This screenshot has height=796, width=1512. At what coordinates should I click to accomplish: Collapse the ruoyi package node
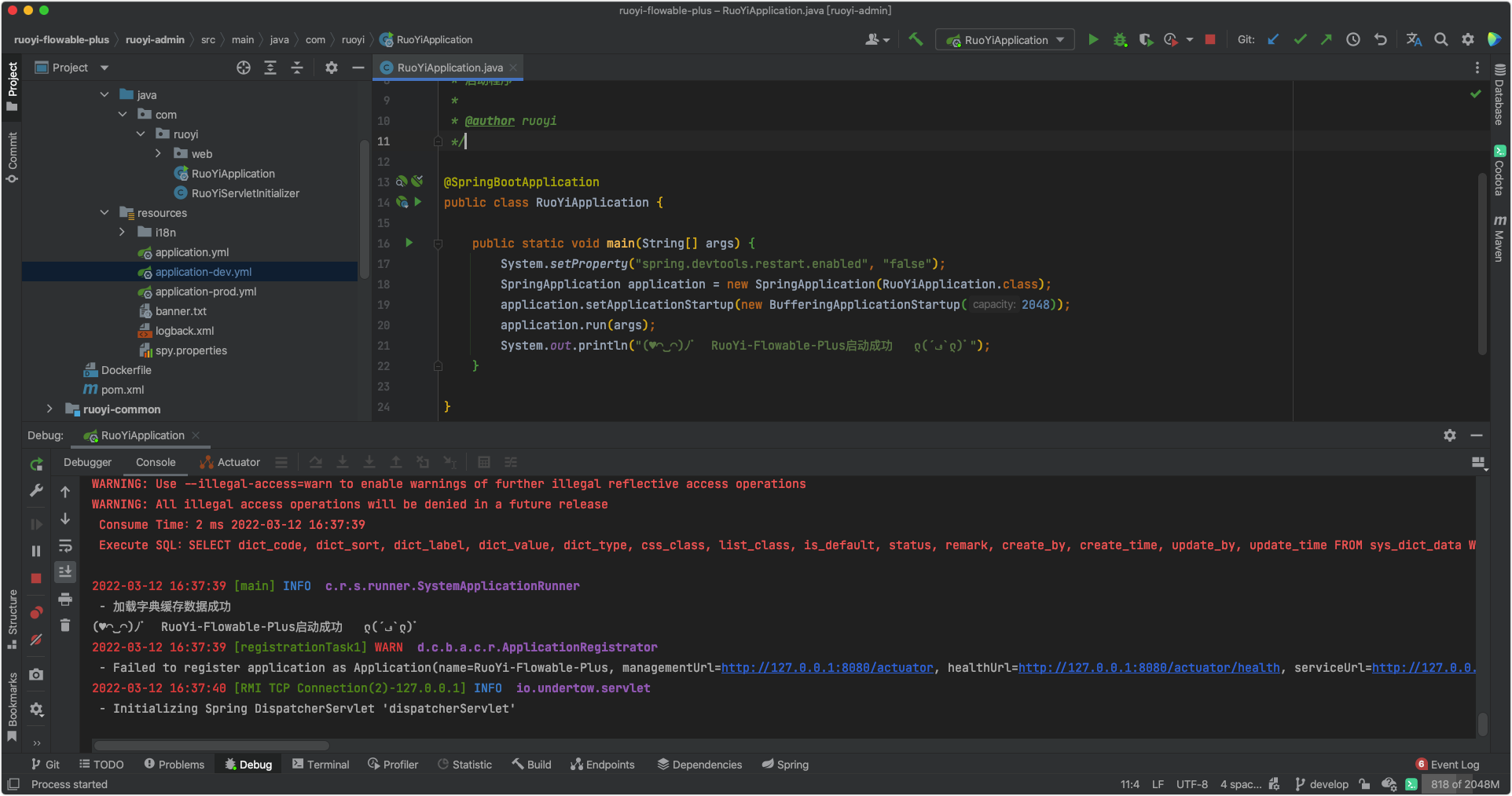[x=141, y=134]
